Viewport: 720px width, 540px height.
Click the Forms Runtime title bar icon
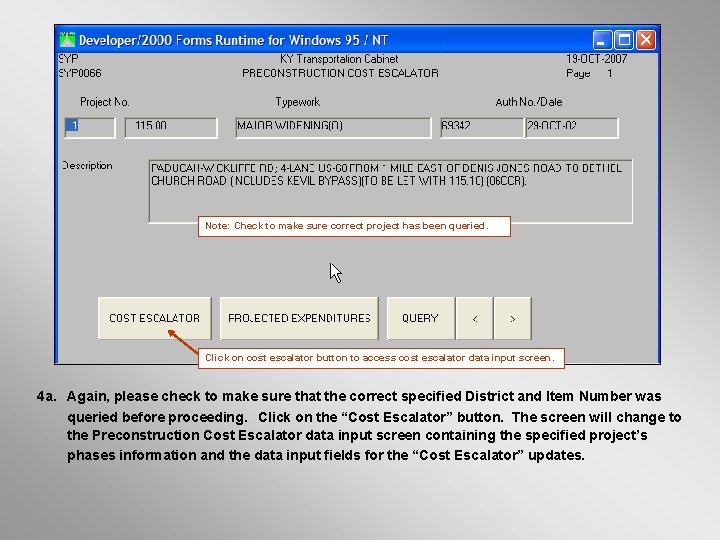click(67, 40)
